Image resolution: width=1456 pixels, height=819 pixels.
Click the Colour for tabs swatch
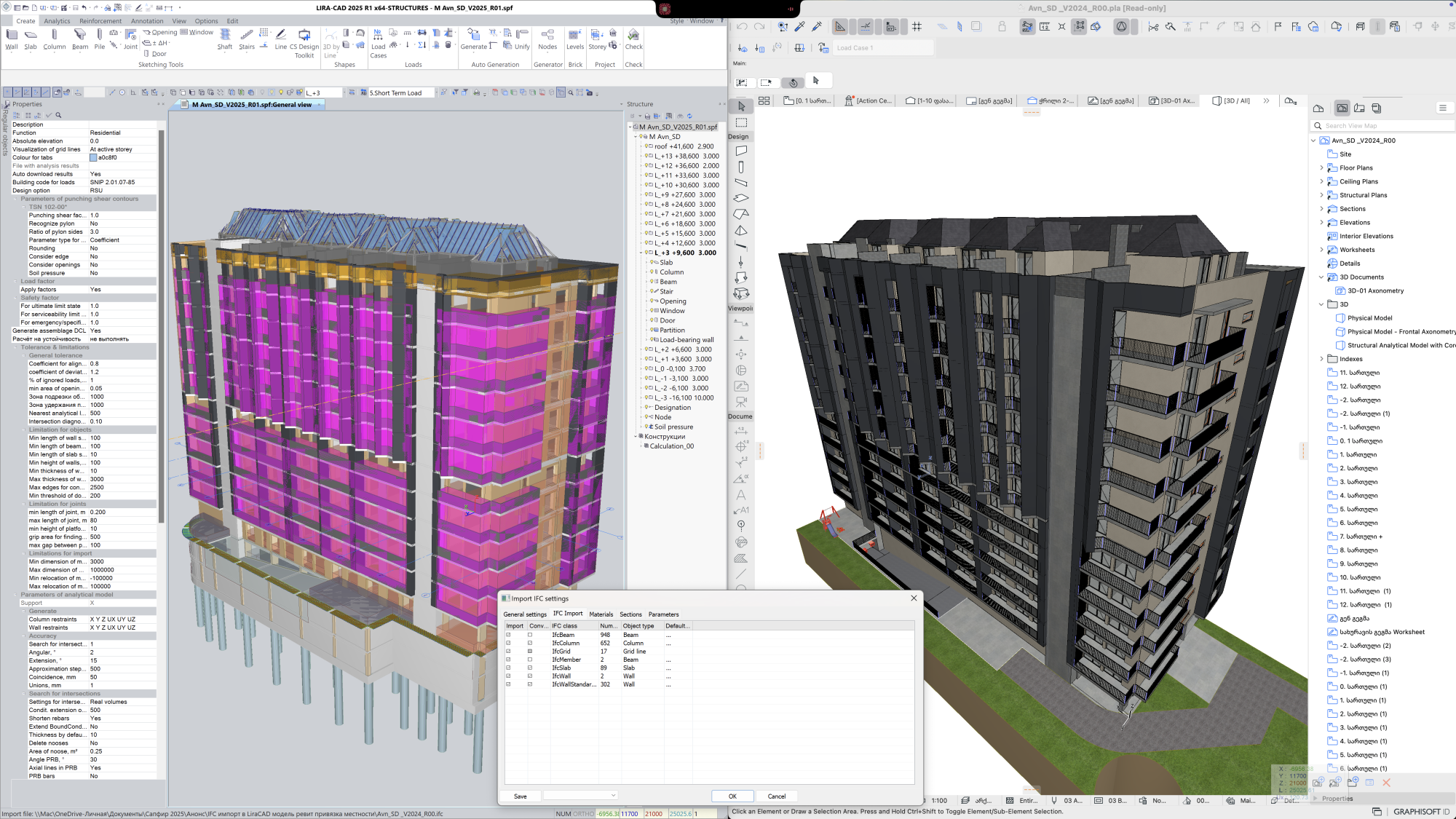click(x=93, y=158)
